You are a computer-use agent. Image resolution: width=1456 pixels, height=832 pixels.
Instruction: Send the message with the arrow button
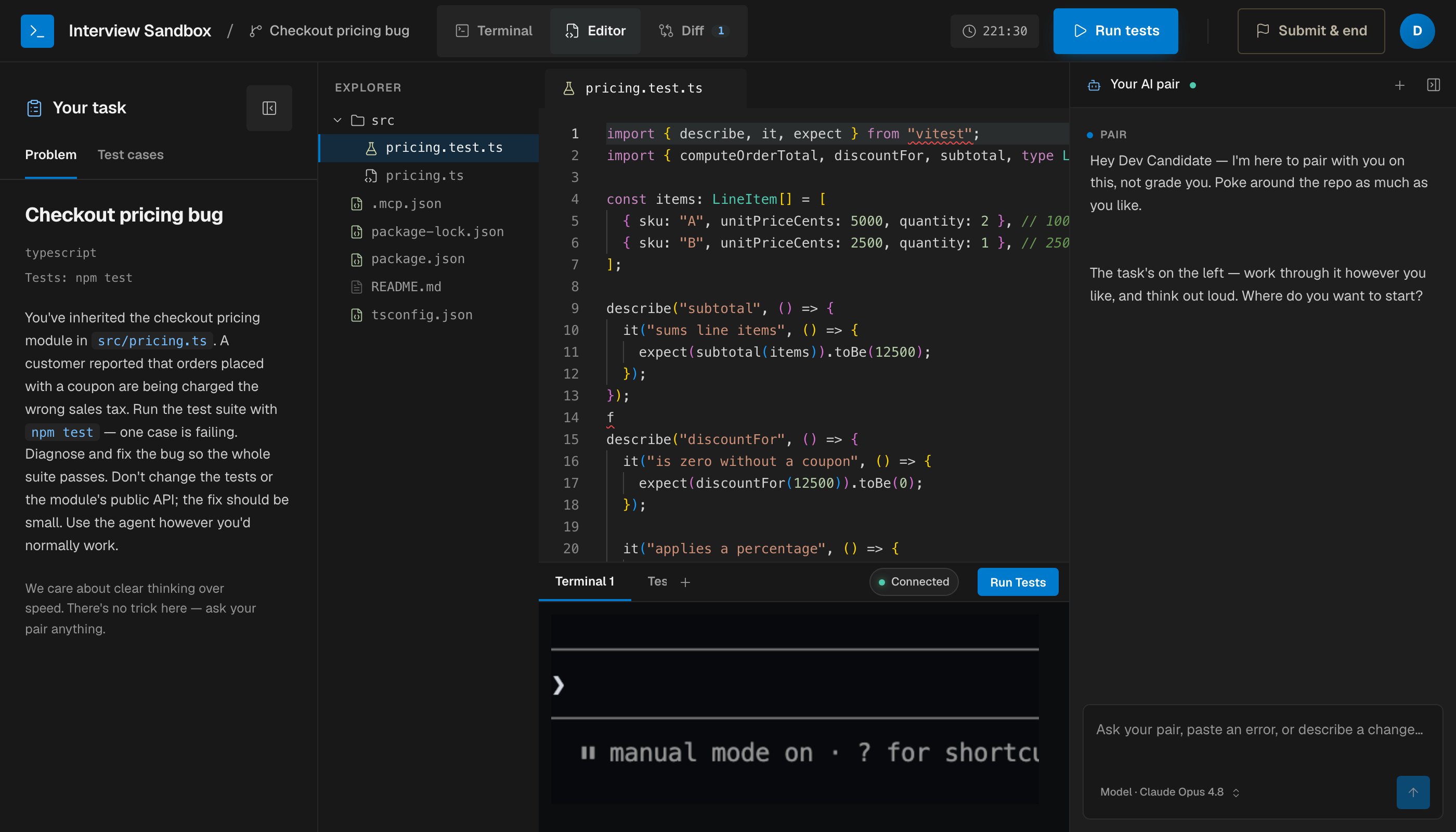[1412, 792]
